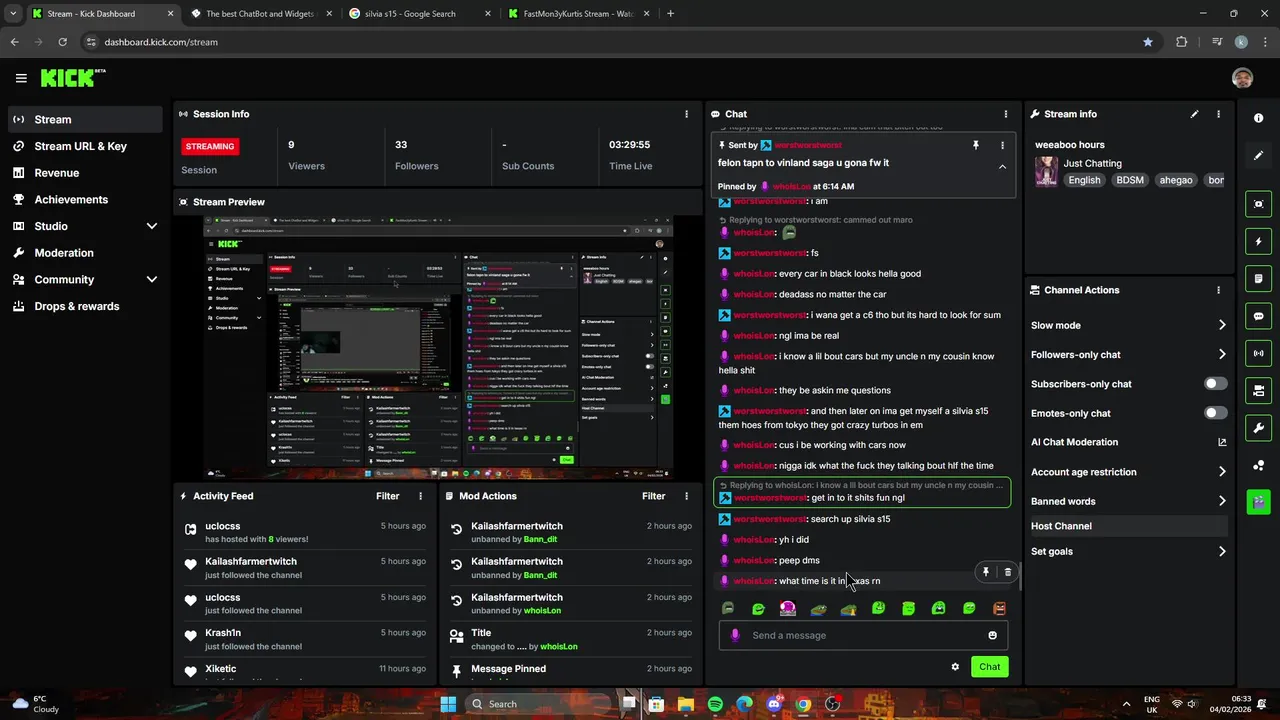
Task: Click the solid green clapperboard button
Action: (x=1258, y=501)
